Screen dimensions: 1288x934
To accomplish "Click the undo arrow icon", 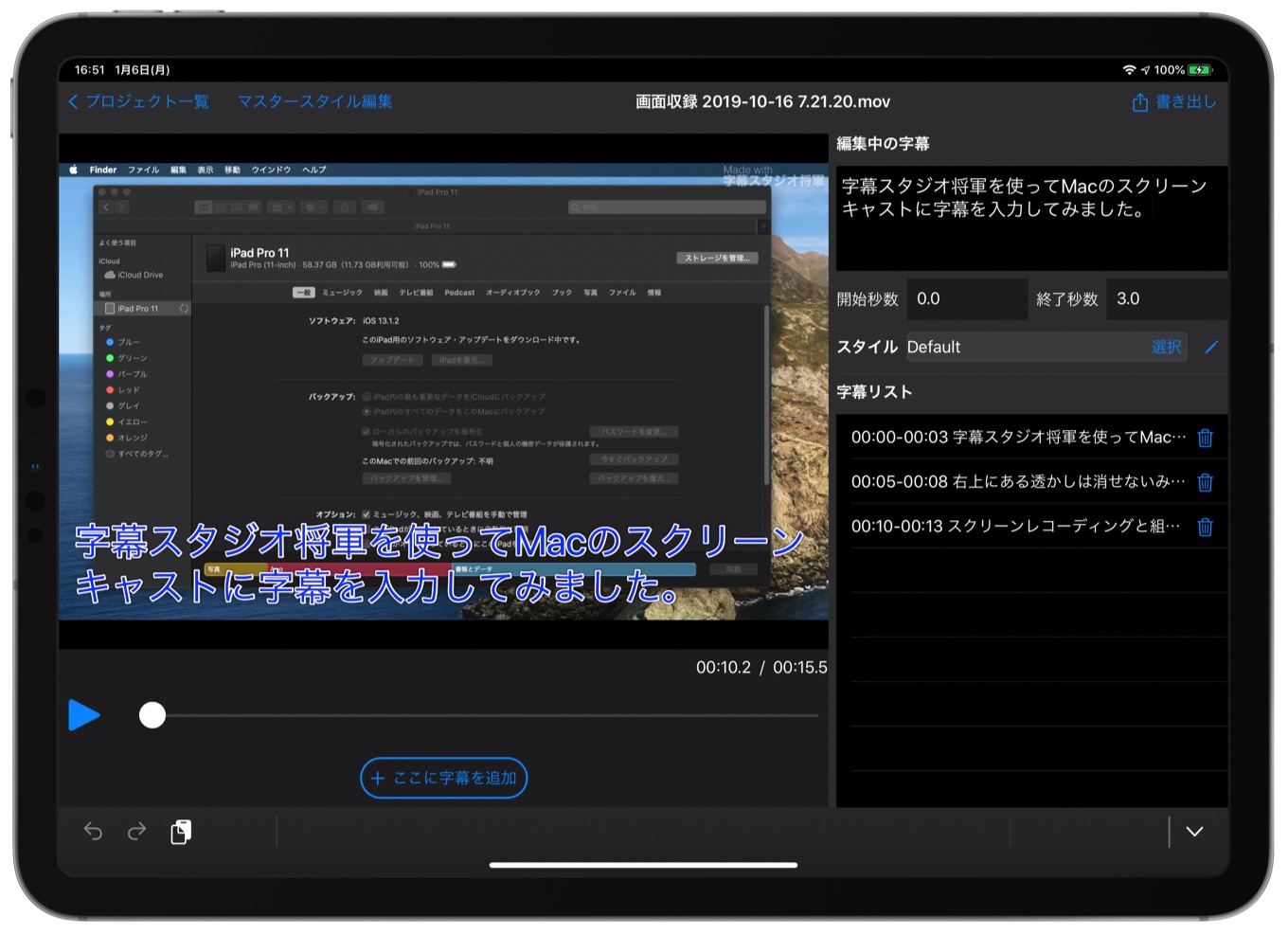I will coord(93,832).
